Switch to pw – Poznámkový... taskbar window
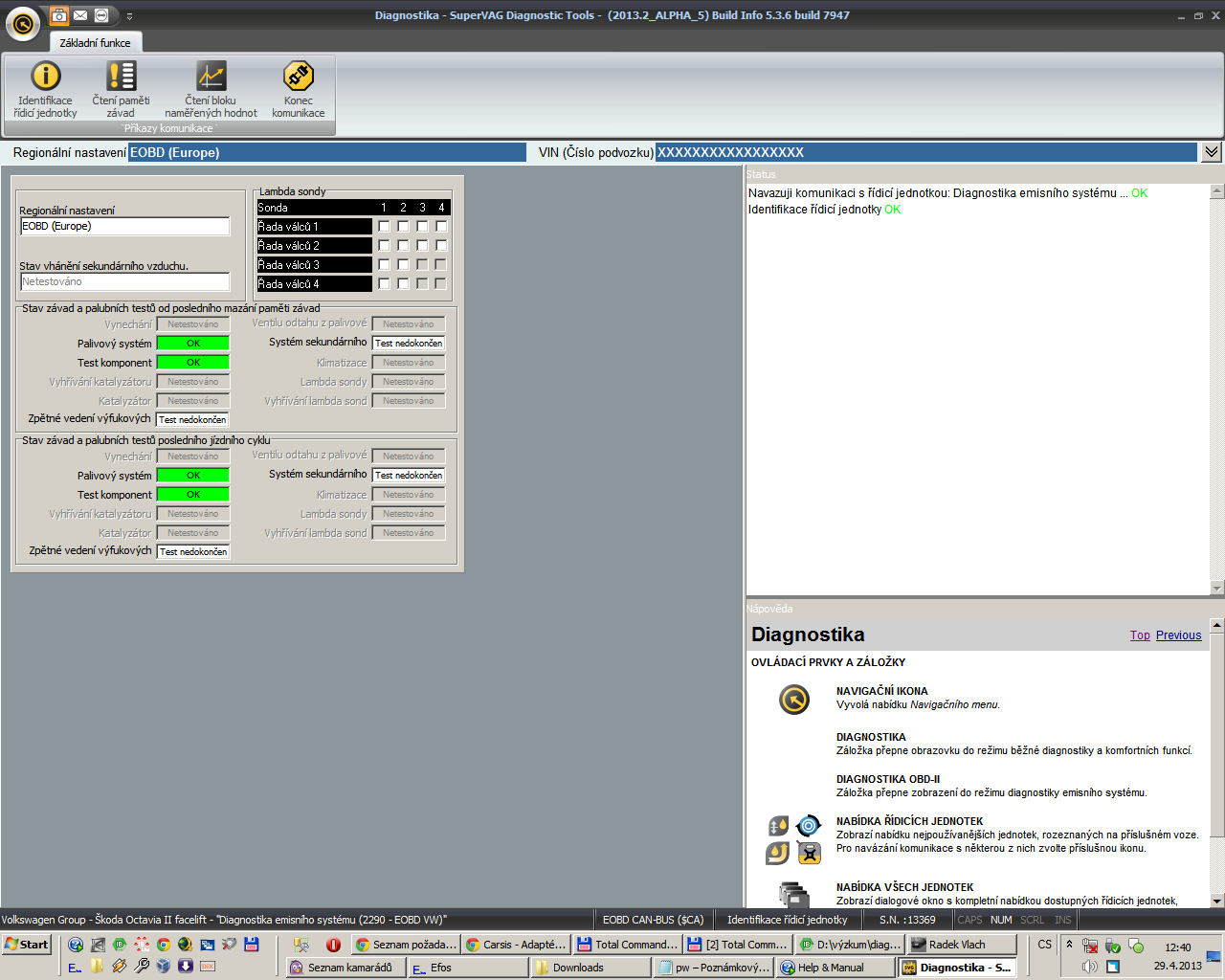 715,968
